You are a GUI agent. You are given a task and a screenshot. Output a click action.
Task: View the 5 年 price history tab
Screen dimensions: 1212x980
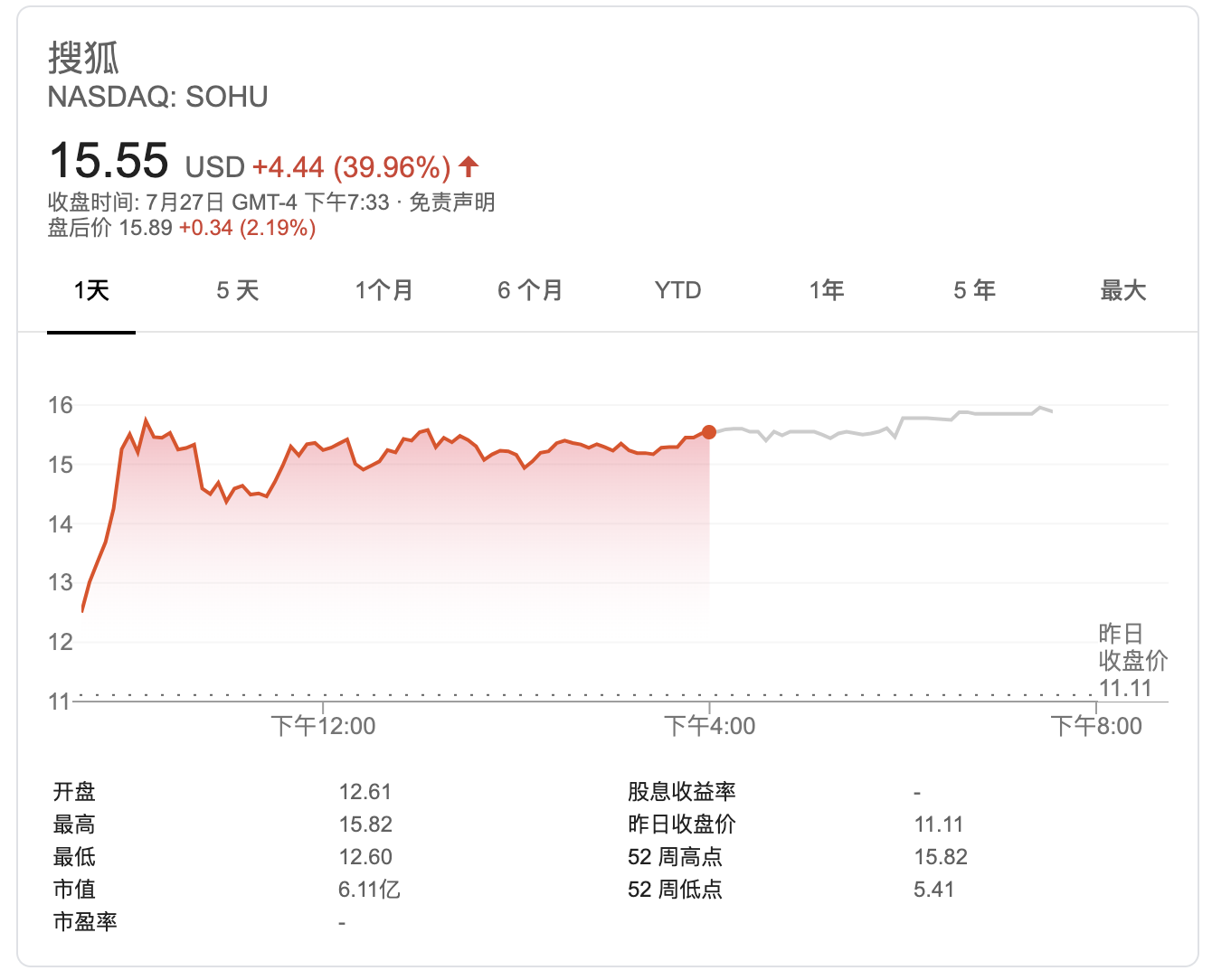[975, 290]
